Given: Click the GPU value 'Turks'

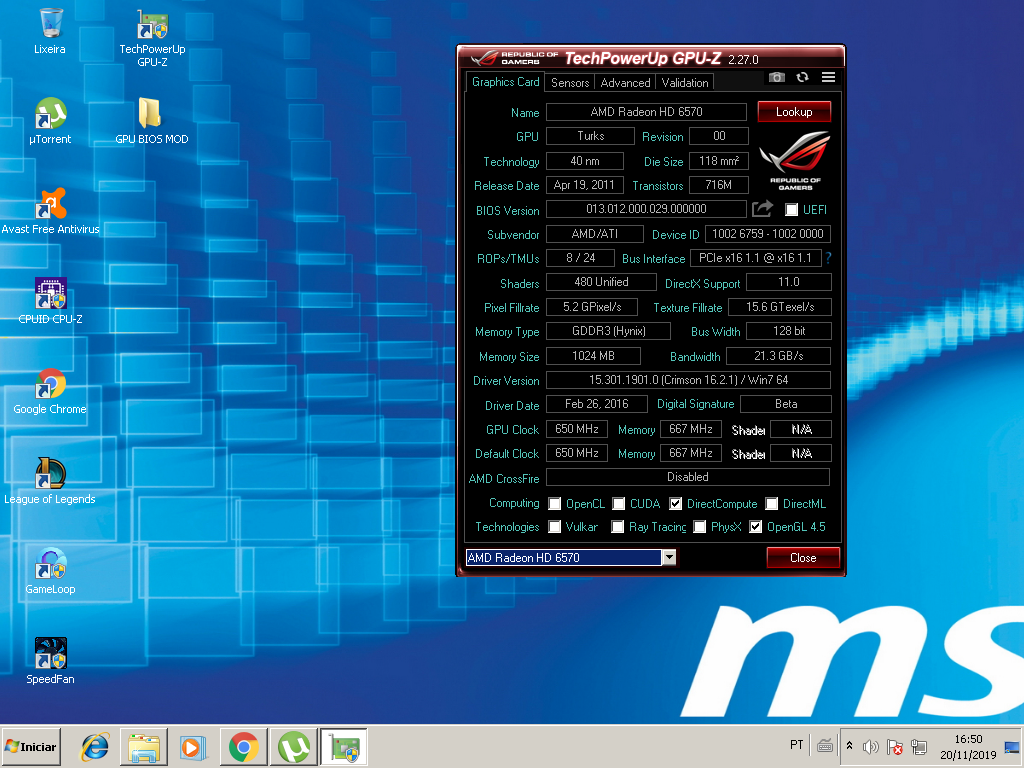Looking at the screenshot, I should pyautogui.click(x=590, y=136).
